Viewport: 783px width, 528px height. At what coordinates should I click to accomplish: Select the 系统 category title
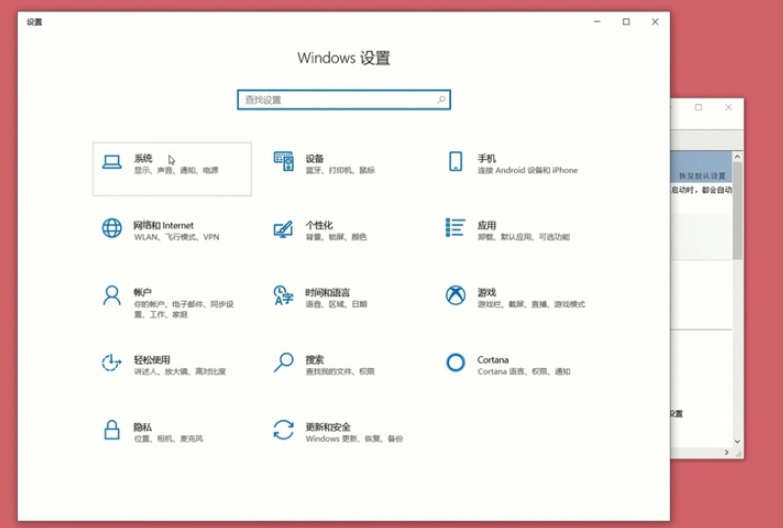(x=143, y=158)
